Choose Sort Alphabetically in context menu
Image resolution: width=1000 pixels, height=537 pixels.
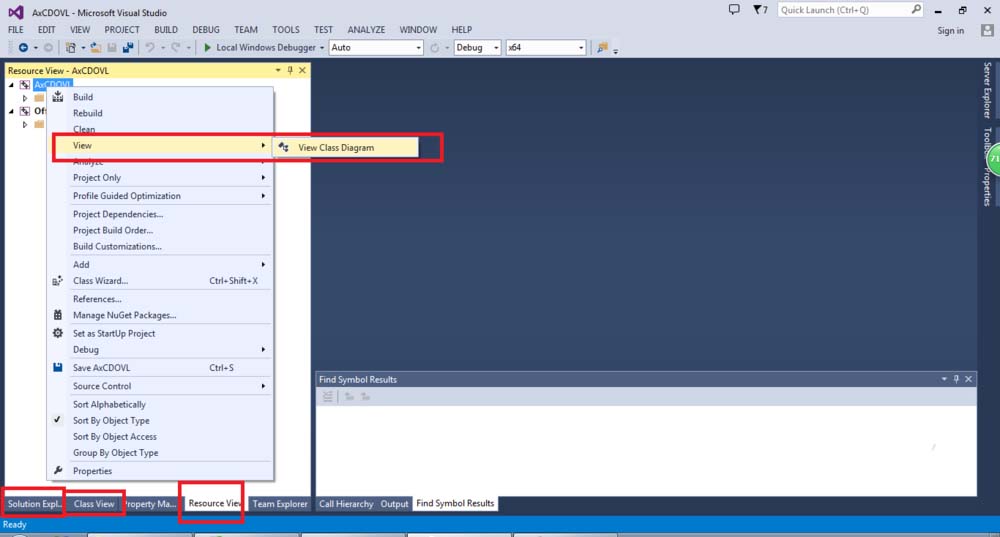[x=109, y=405]
